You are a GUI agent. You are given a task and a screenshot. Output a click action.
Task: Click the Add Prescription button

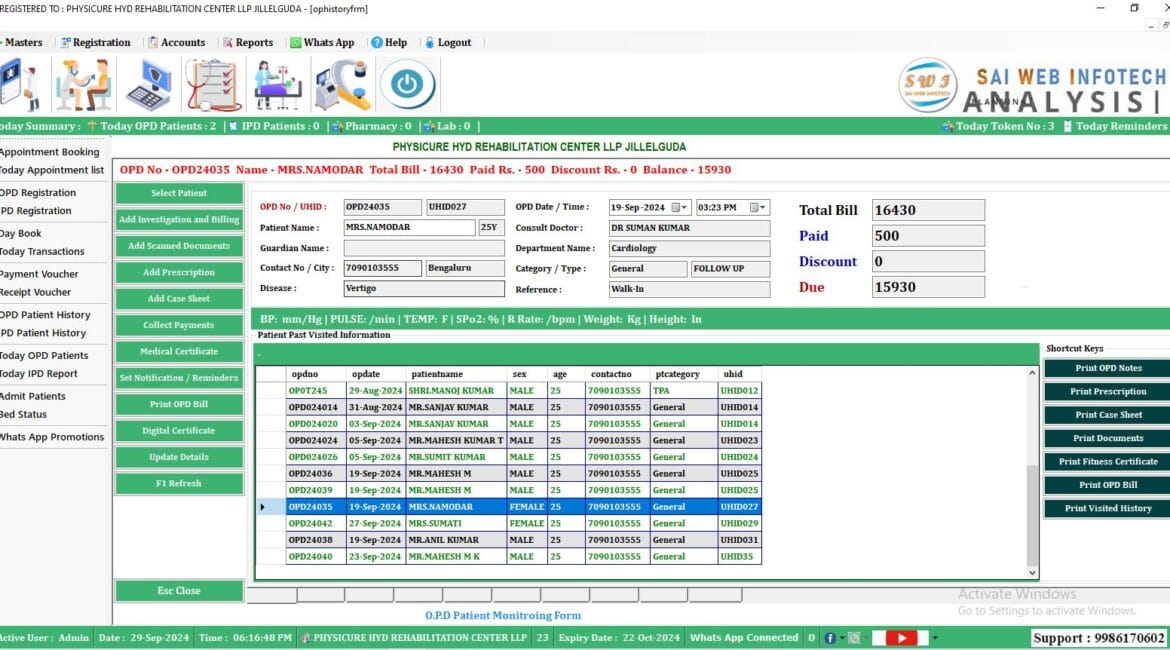click(x=178, y=272)
